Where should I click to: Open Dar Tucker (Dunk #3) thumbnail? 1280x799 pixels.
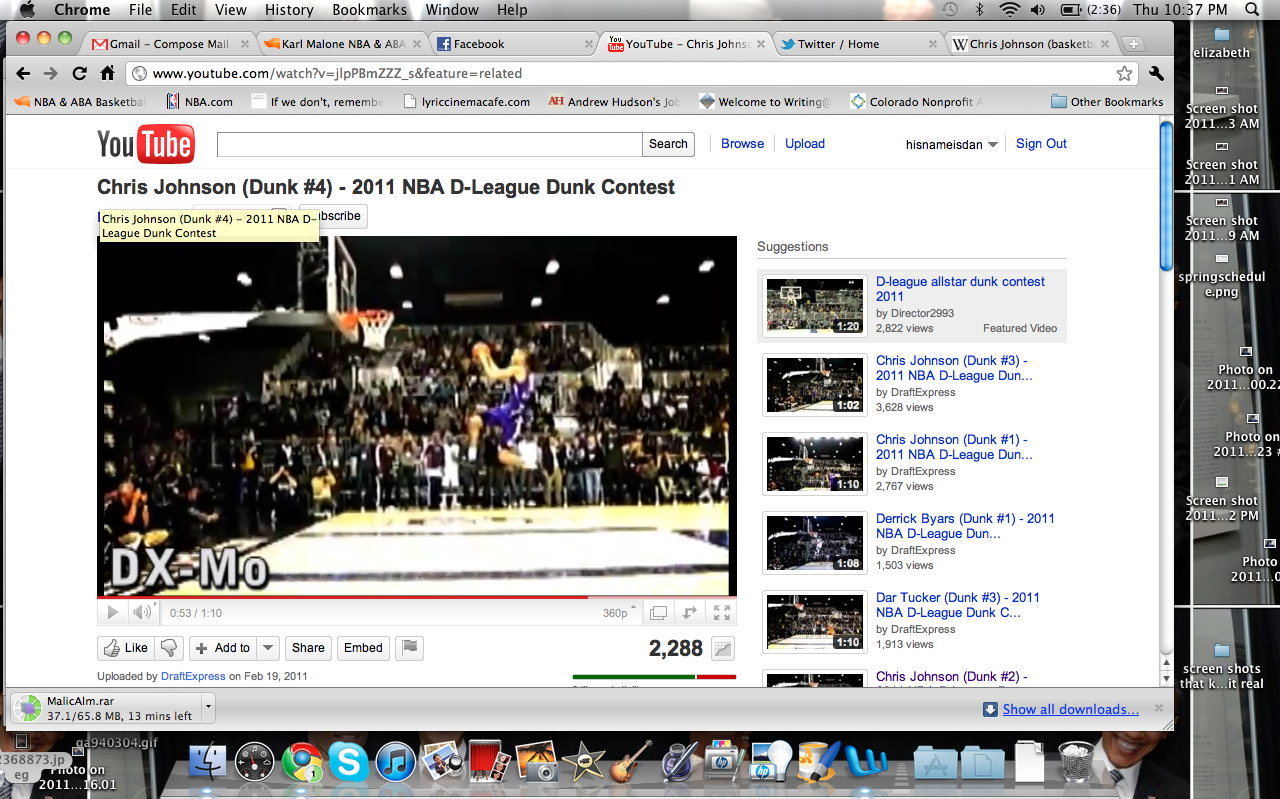[x=814, y=621]
